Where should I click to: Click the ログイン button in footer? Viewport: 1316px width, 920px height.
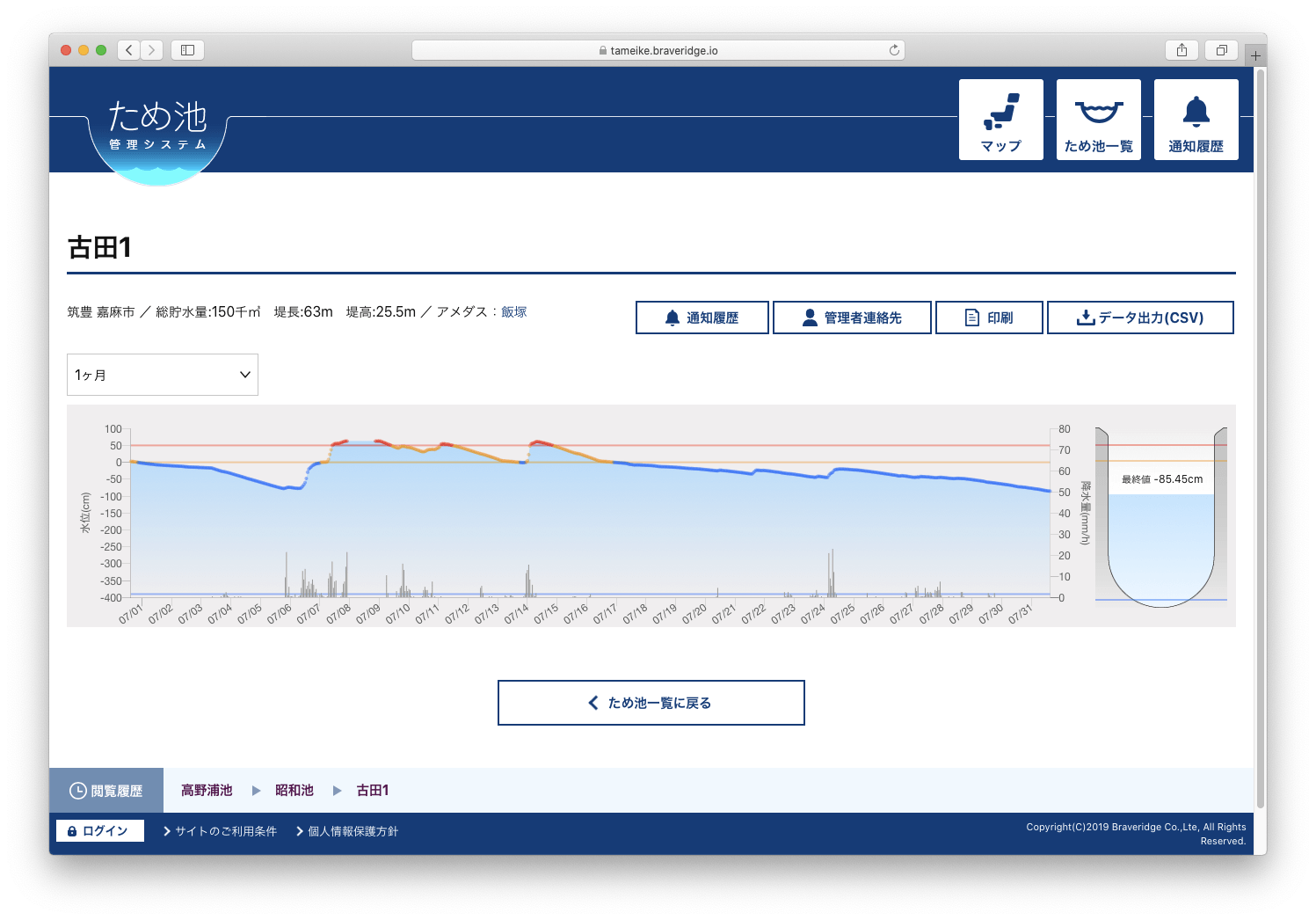coord(99,831)
